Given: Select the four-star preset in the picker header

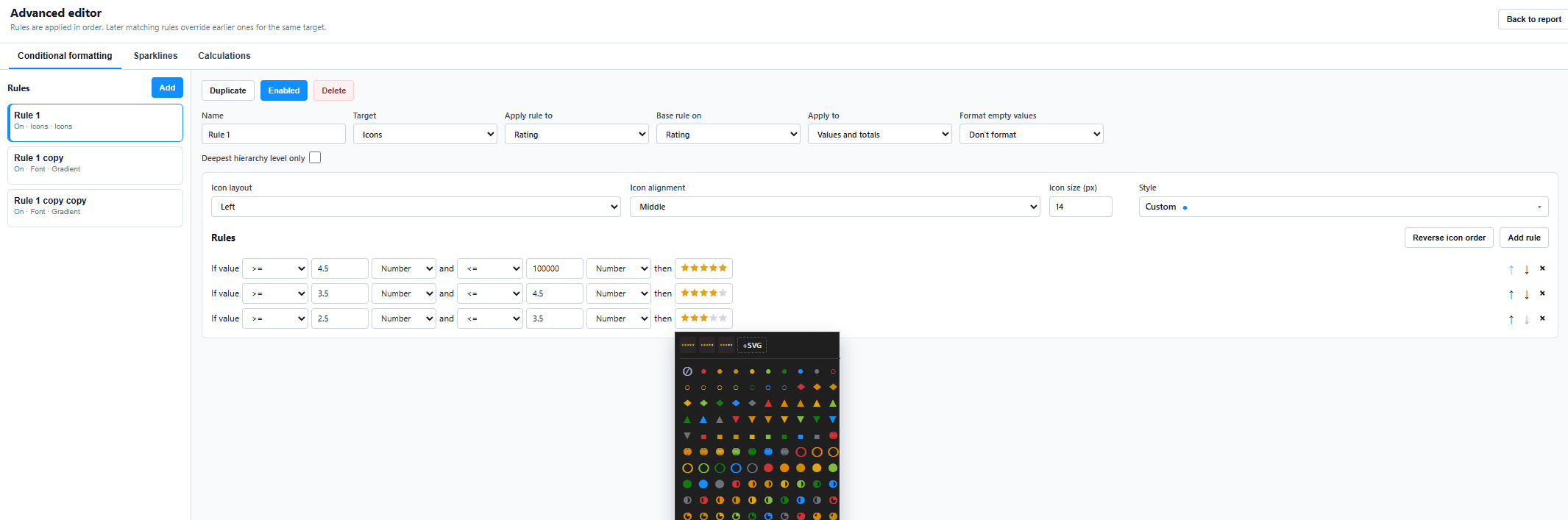Looking at the screenshot, I should [x=707, y=345].
